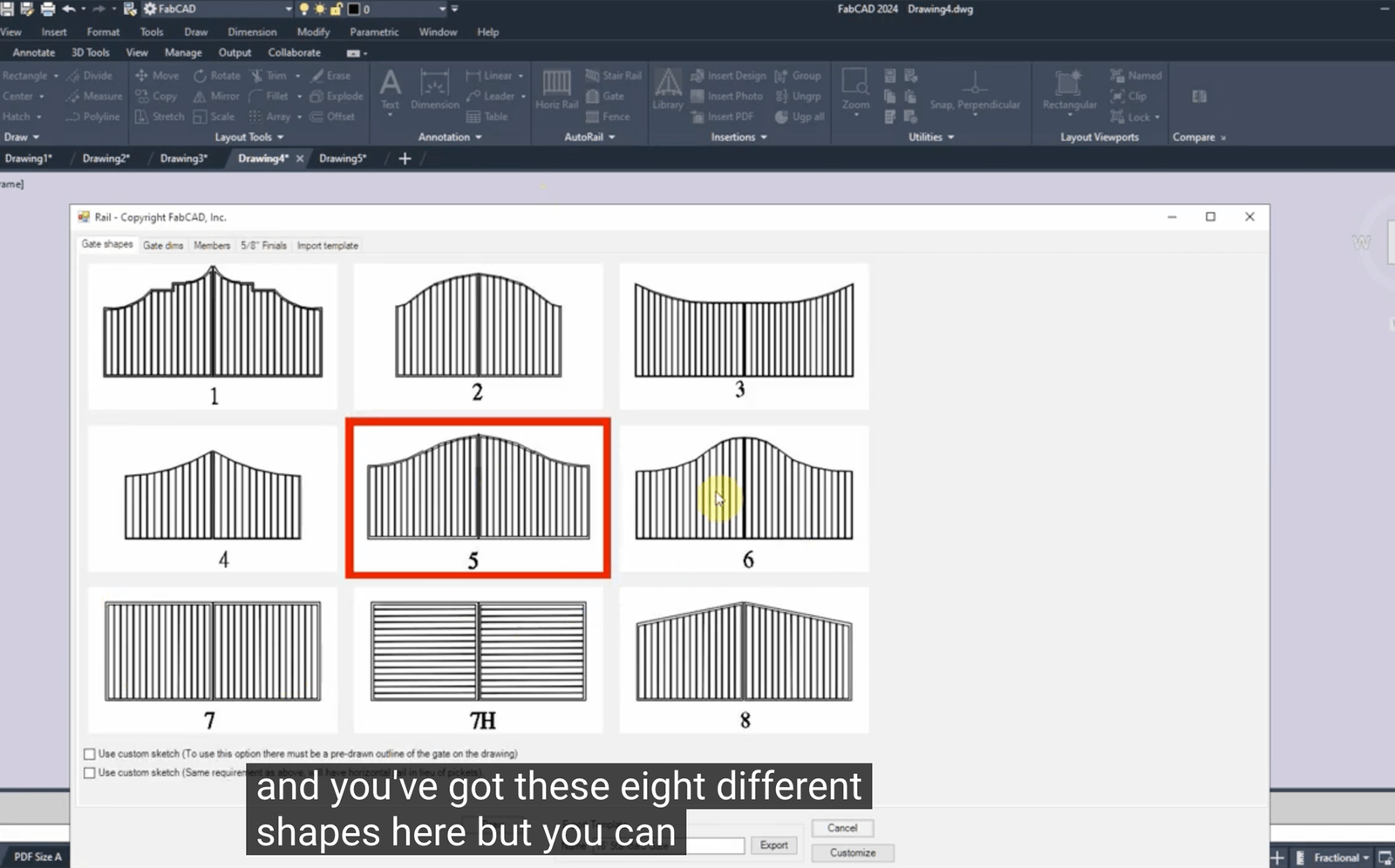Enable the first Use custom sketch checkbox
This screenshot has width=1395, height=868.
pos(89,754)
